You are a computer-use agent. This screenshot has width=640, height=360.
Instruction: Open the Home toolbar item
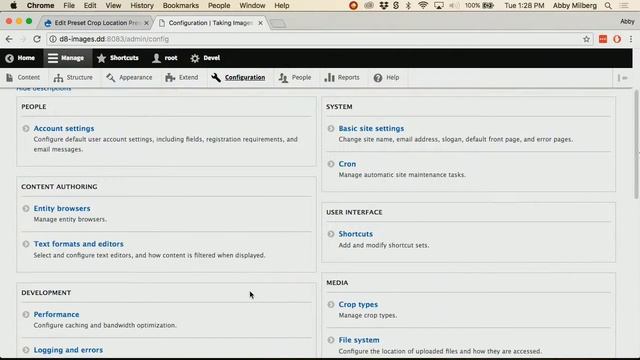point(20,58)
